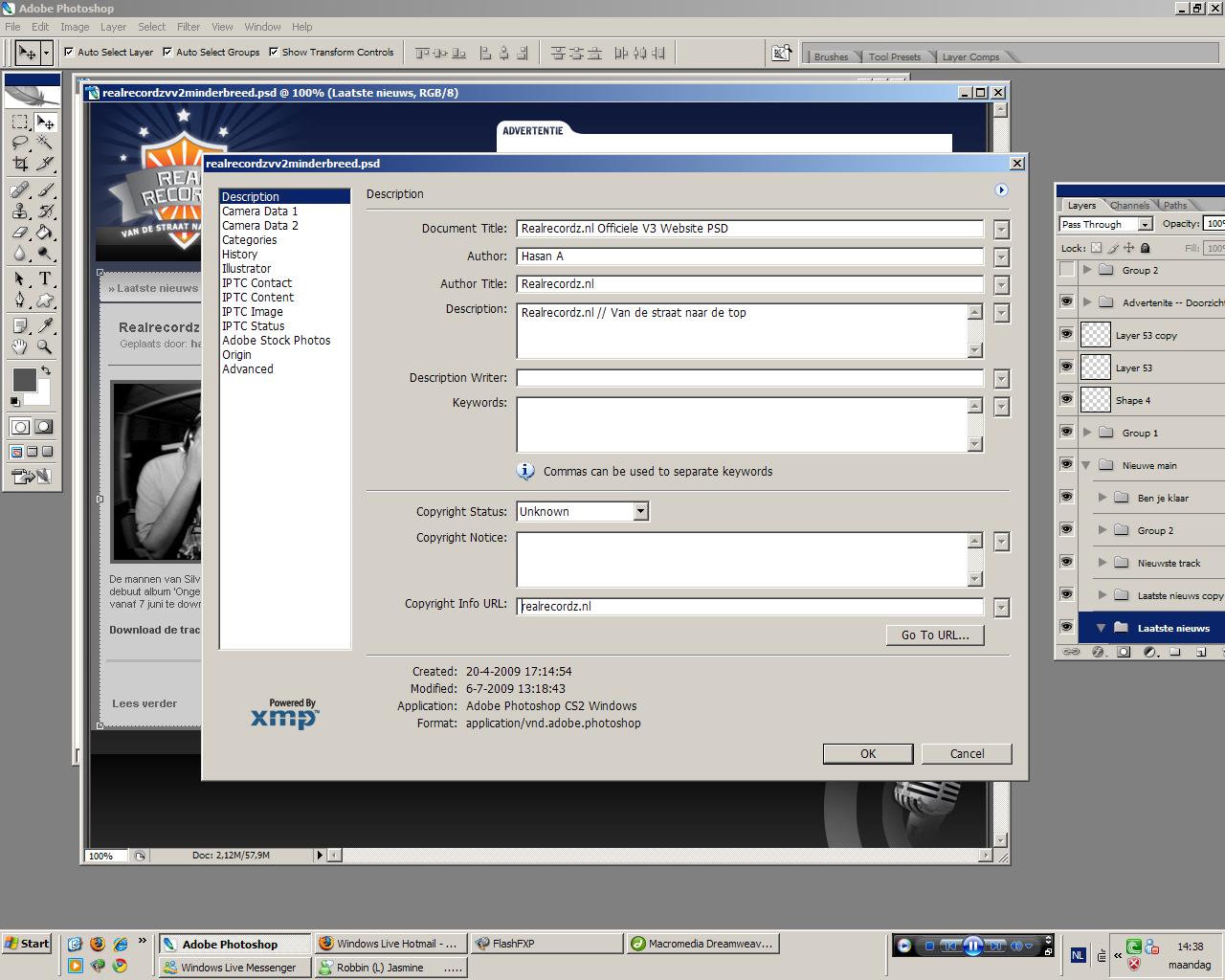
Task: Select the Type tool
Action: click(x=44, y=278)
